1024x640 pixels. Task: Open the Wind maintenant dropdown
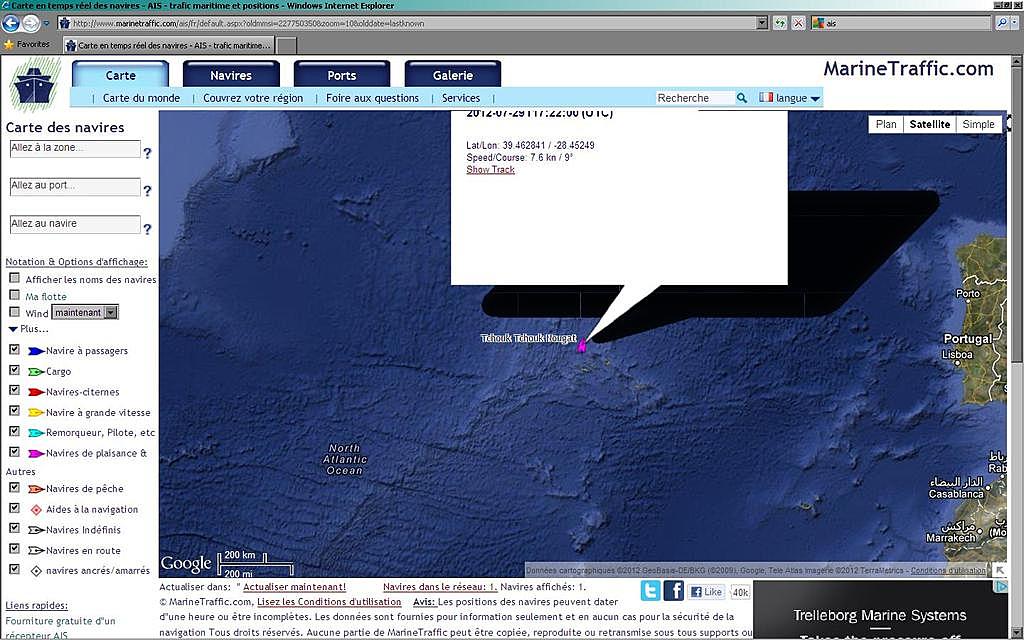pos(85,312)
